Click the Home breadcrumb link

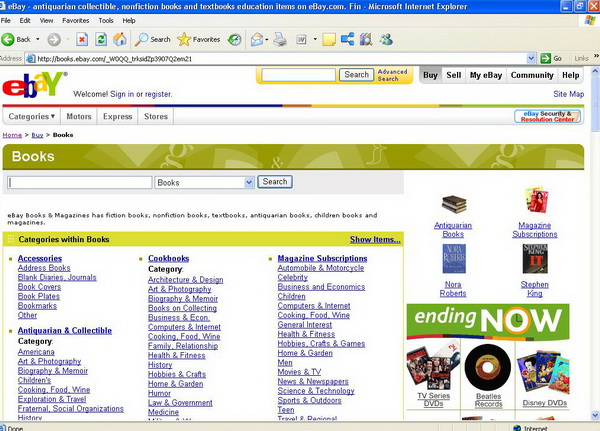(12, 135)
